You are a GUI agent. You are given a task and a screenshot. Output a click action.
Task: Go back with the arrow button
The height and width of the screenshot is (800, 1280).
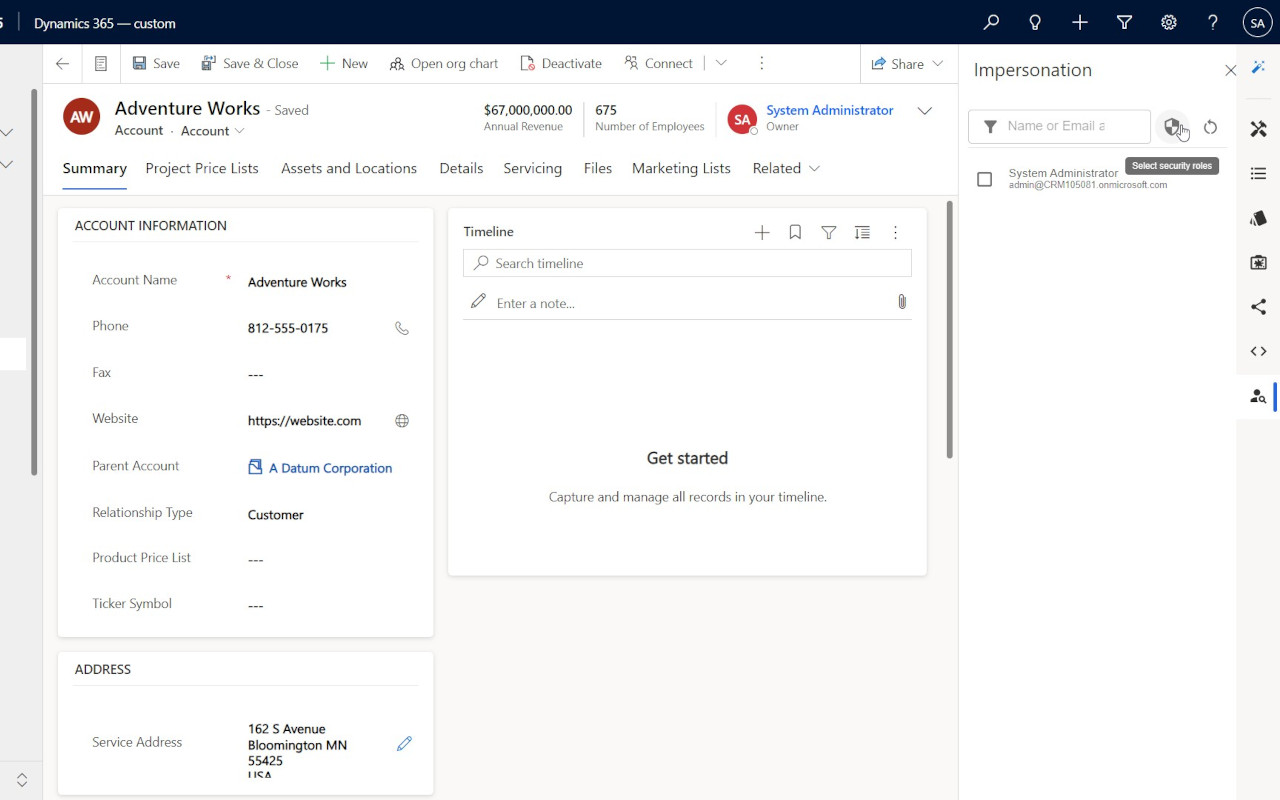coord(63,63)
